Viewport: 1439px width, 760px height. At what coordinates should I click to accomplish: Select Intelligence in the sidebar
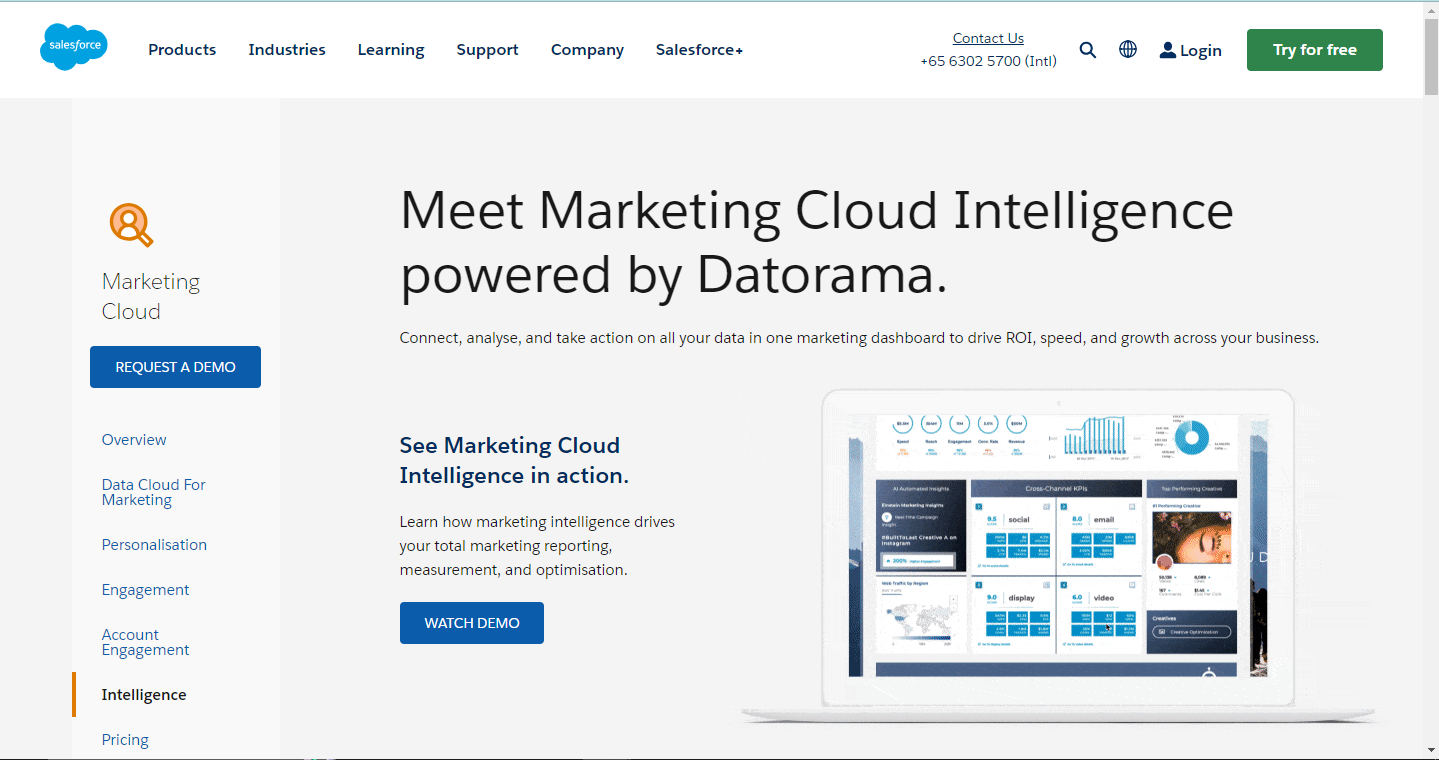(144, 695)
